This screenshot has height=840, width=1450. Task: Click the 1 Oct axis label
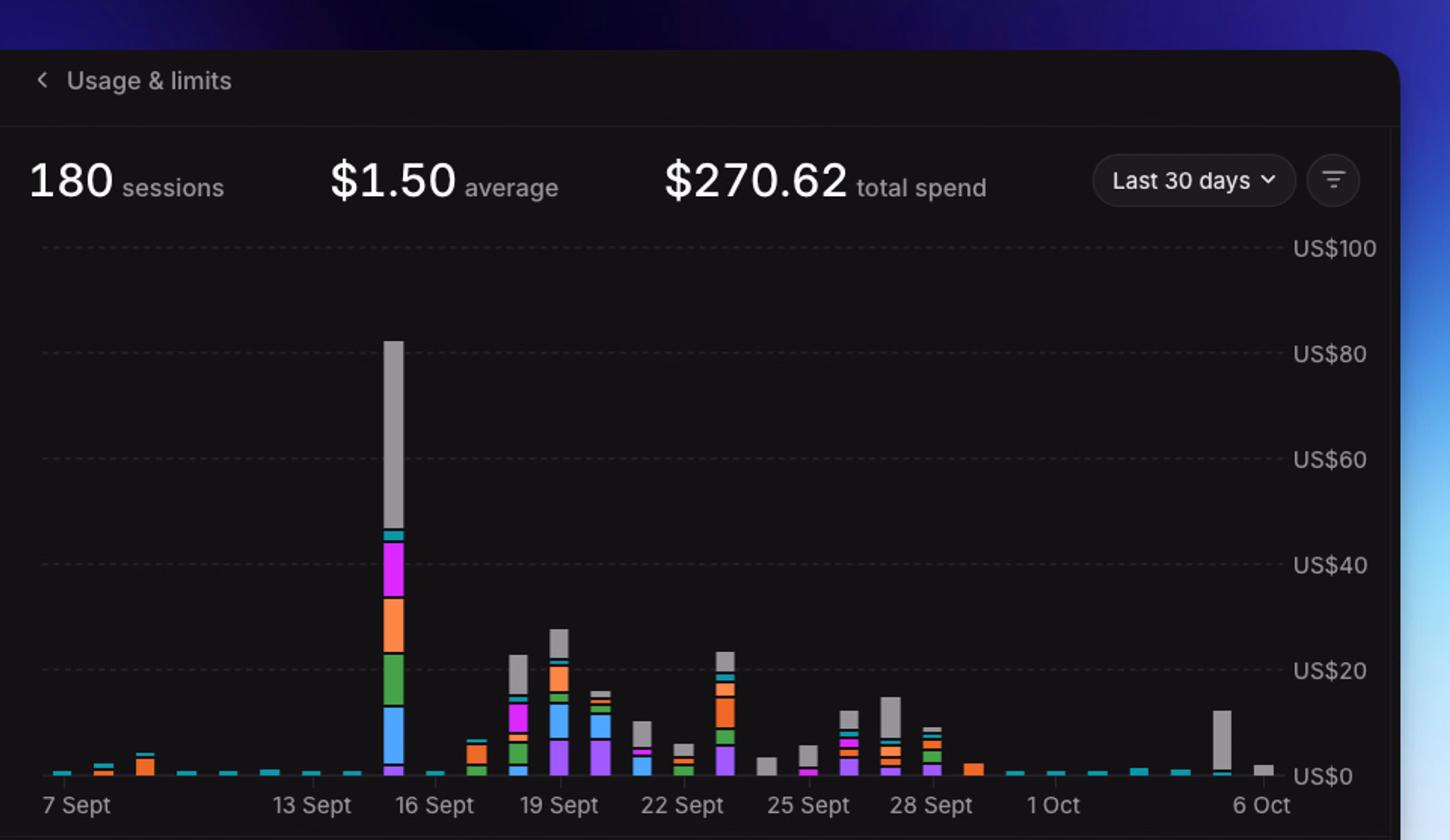pos(1054,805)
